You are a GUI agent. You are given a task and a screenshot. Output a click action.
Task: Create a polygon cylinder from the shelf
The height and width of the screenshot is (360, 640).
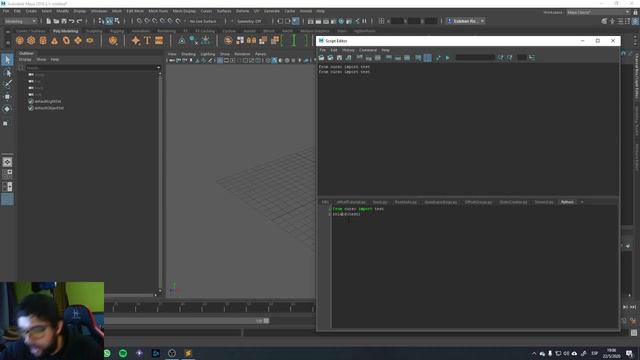pyautogui.click(x=43, y=40)
